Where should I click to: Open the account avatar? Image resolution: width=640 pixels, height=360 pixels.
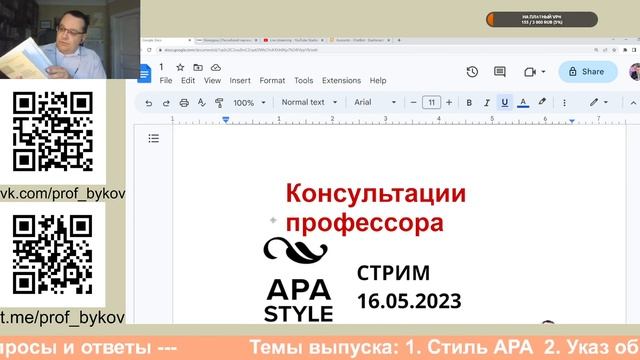[635, 72]
